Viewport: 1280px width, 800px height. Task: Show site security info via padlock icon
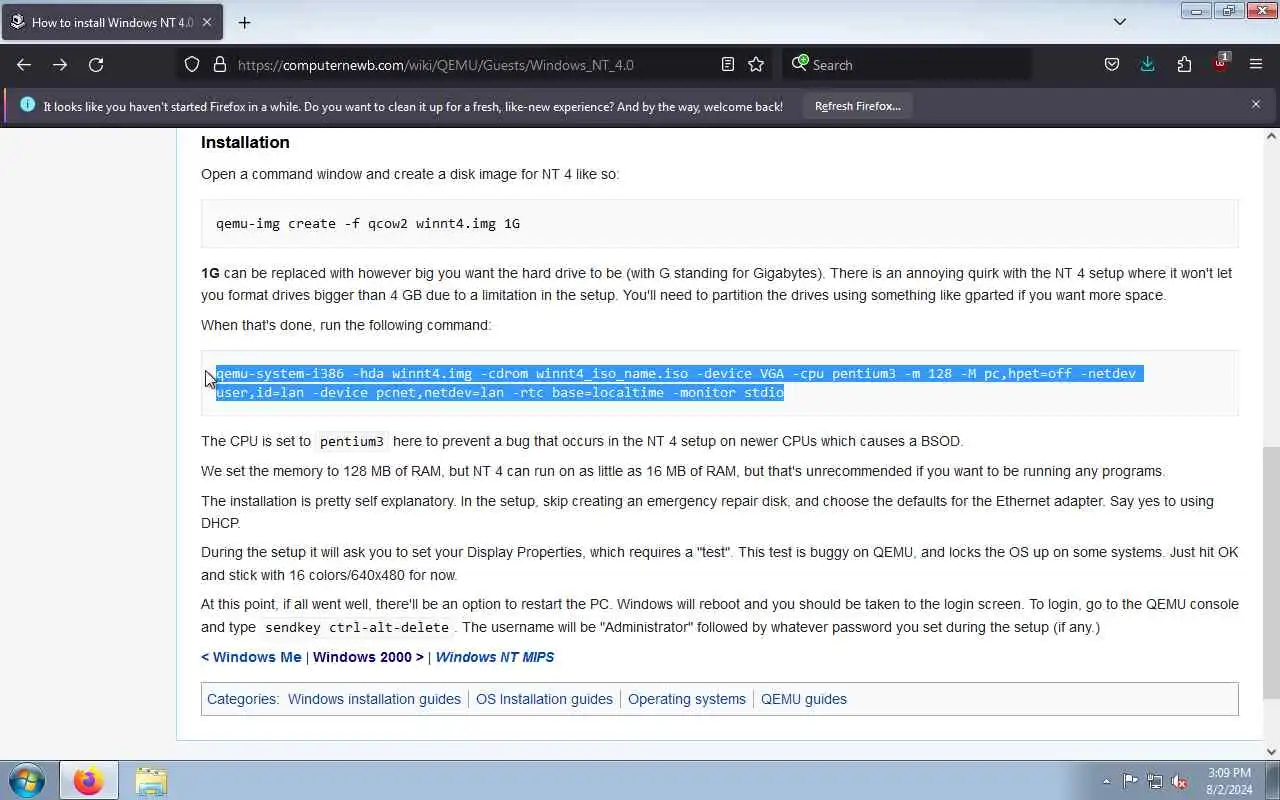[220, 64]
